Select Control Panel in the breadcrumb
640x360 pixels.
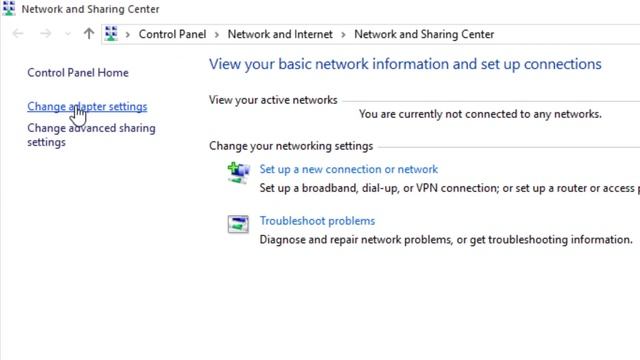172,34
